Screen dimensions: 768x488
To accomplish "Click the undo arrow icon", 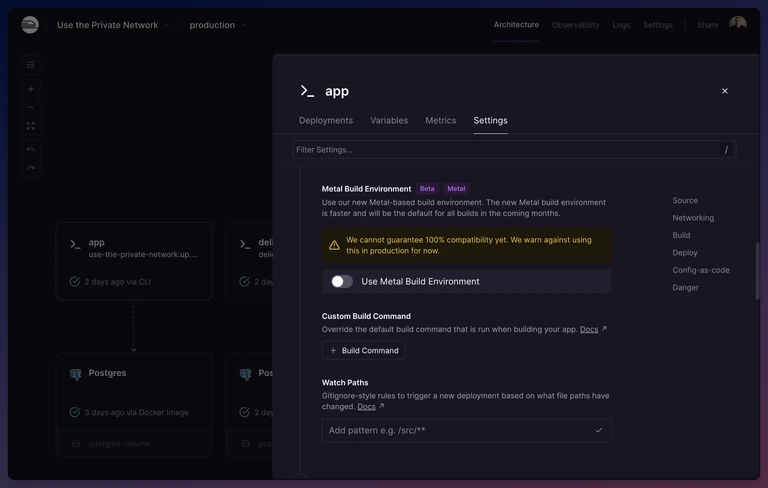I will click(x=30, y=149).
